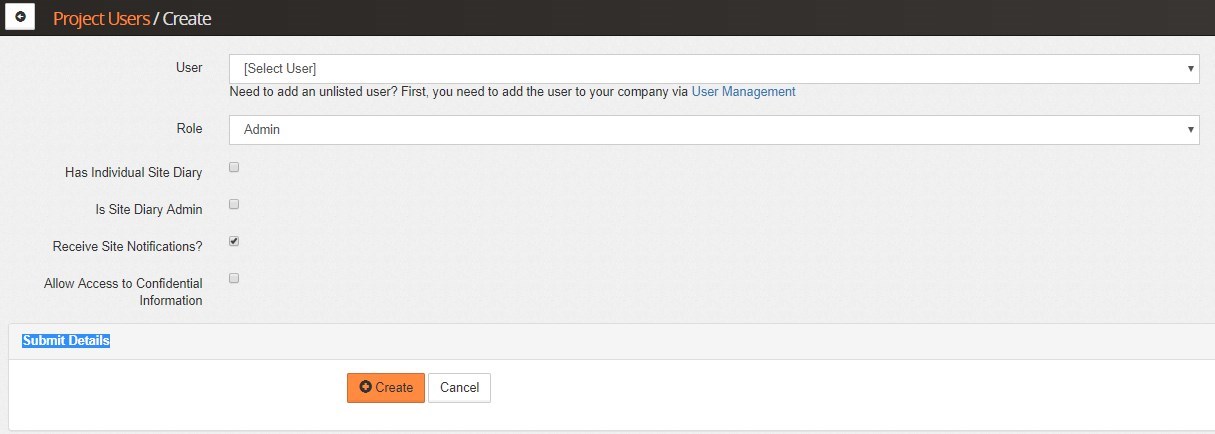Allow access to confidential information checkbox

point(234,278)
